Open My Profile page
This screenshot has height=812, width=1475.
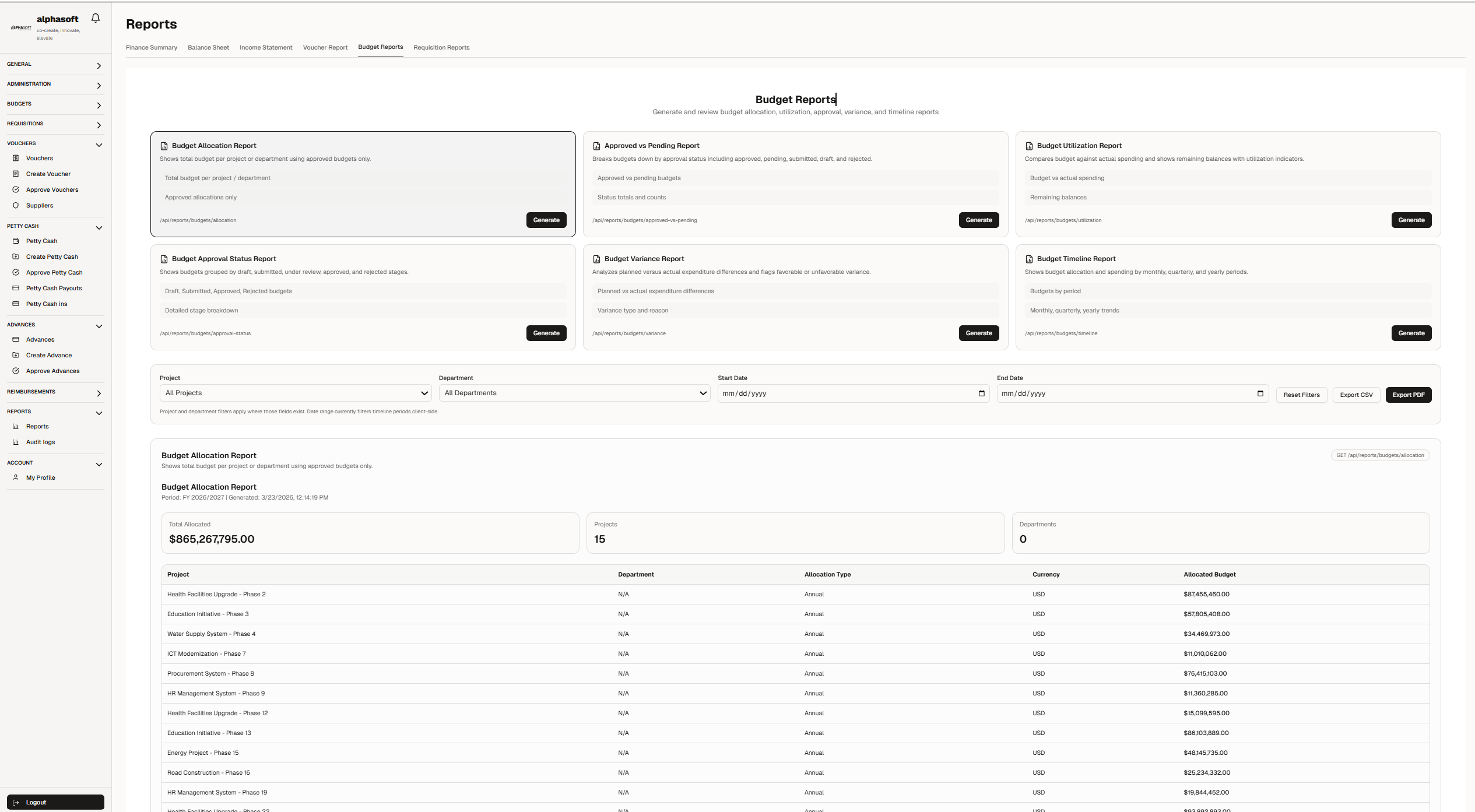click(40, 477)
